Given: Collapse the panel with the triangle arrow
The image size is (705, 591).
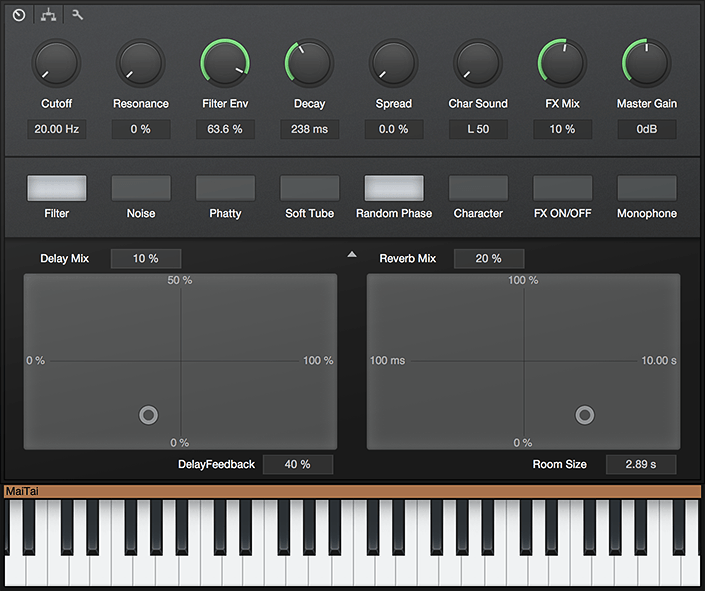Looking at the screenshot, I should click(352, 255).
